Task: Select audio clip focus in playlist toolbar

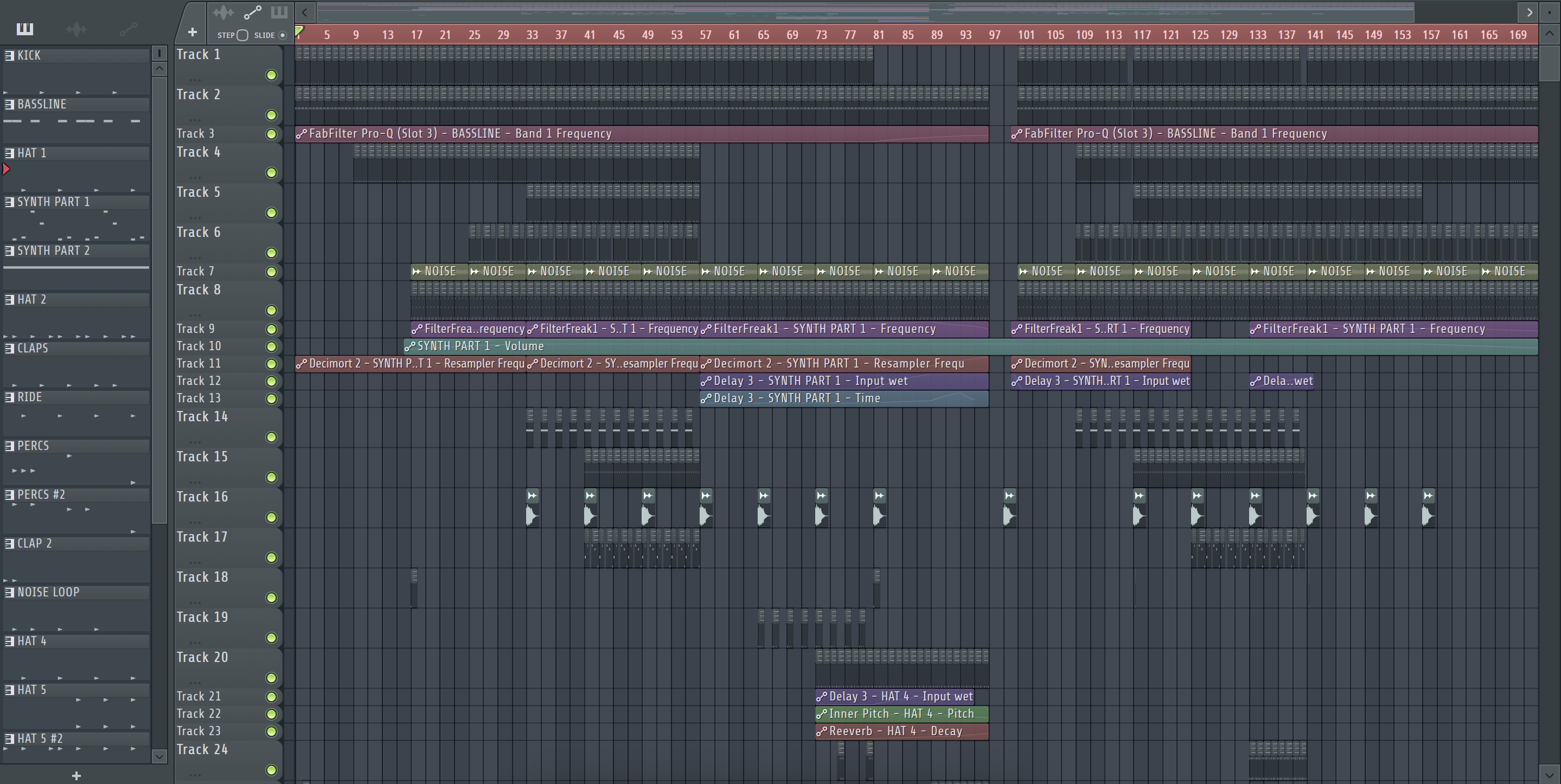Action: [223, 12]
